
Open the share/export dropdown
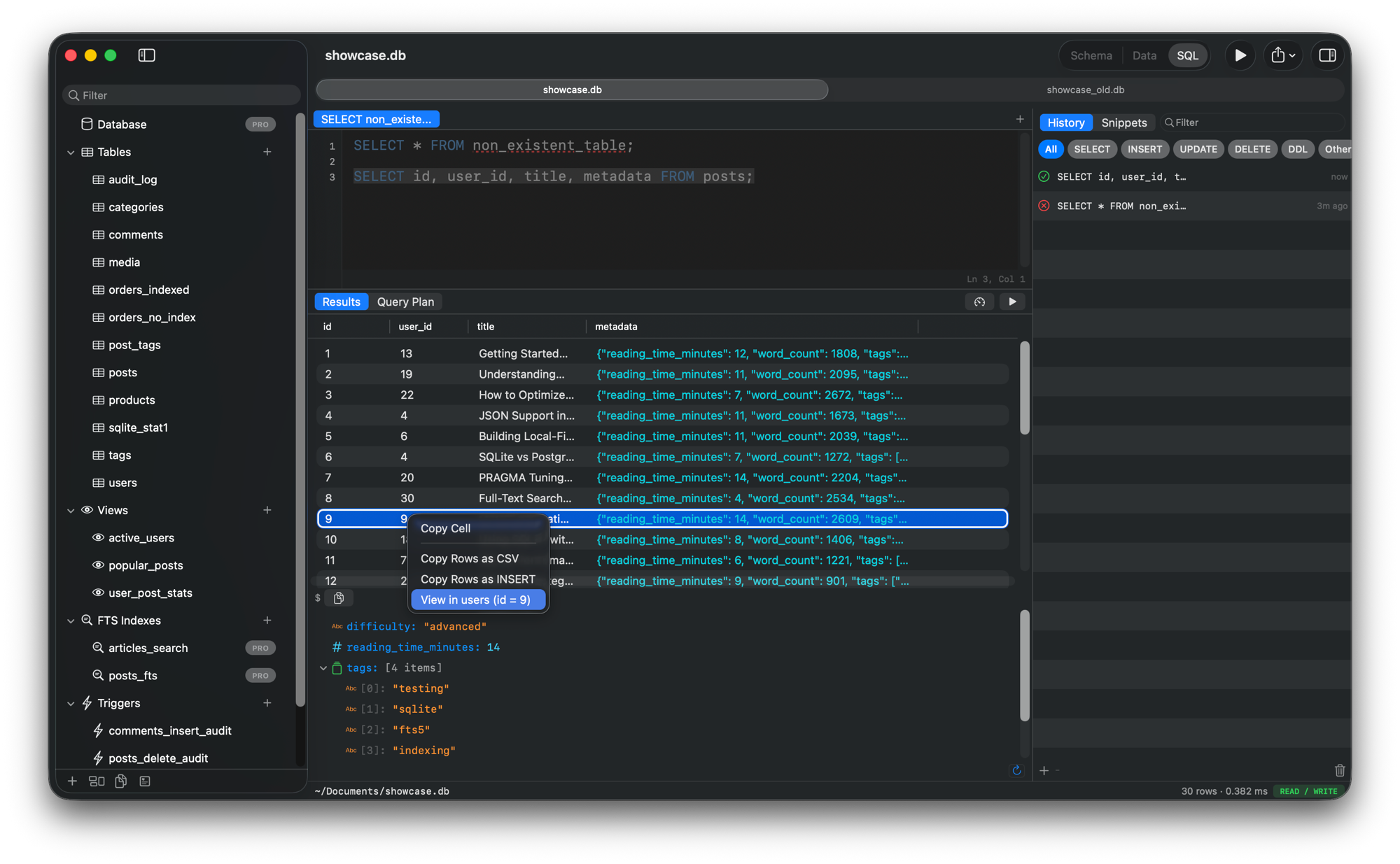point(1283,55)
